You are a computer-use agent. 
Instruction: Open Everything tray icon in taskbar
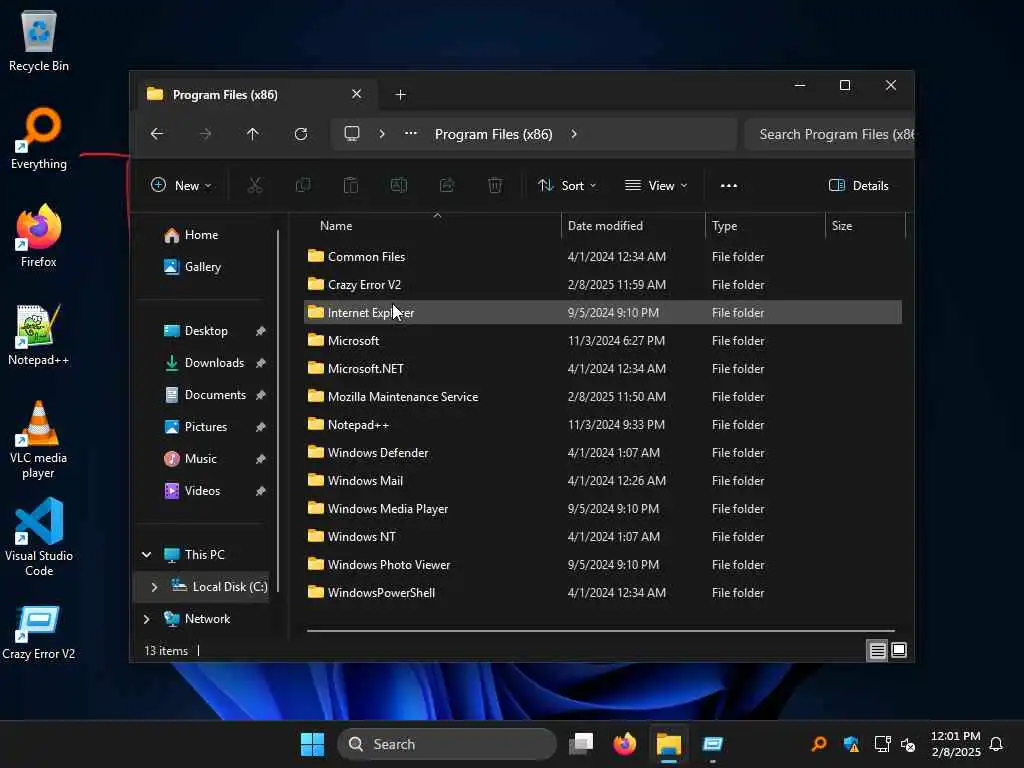tap(819, 744)
